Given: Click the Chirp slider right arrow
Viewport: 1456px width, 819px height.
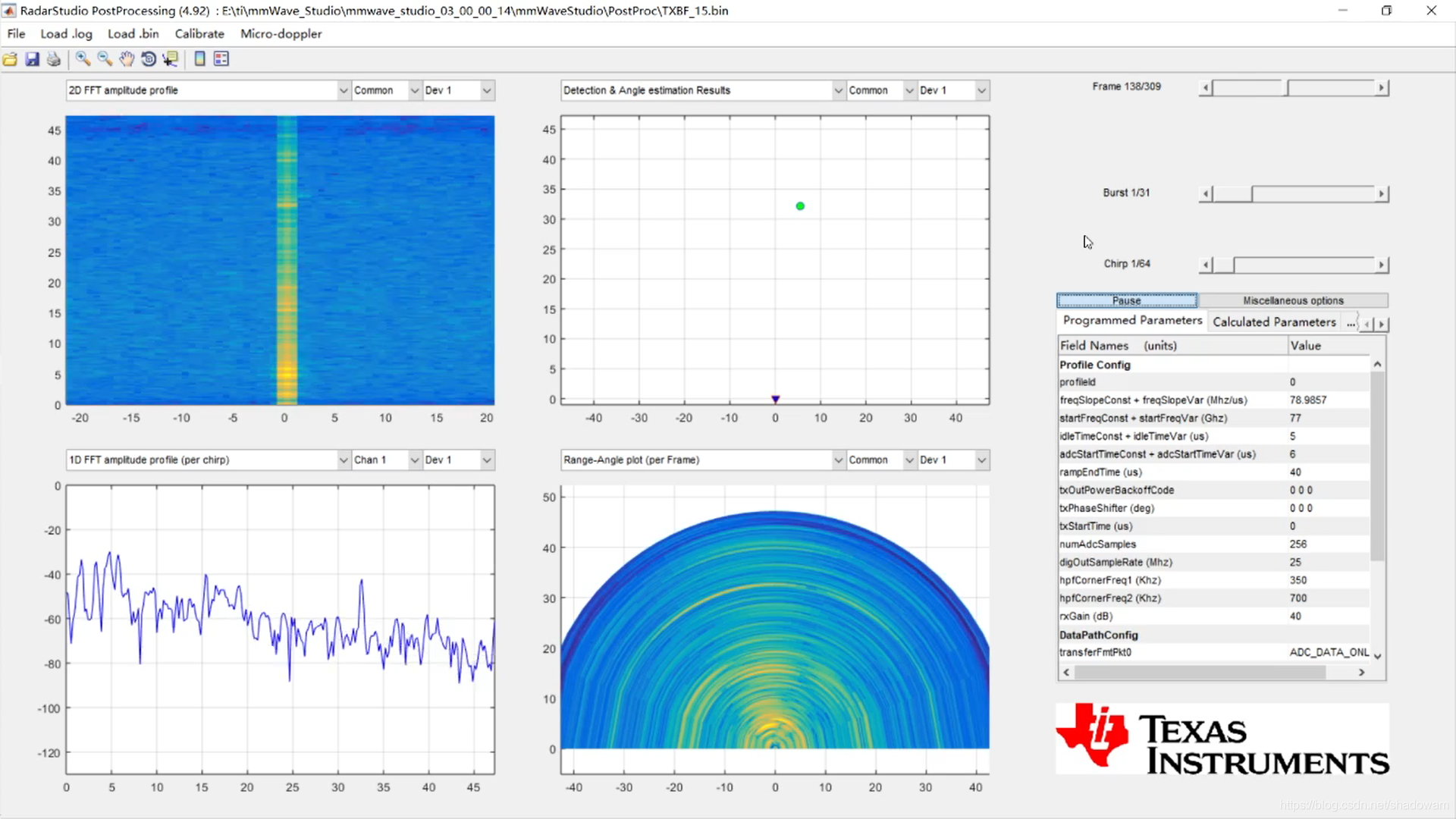Looking at the screenshot, I should coord(1381,265).
